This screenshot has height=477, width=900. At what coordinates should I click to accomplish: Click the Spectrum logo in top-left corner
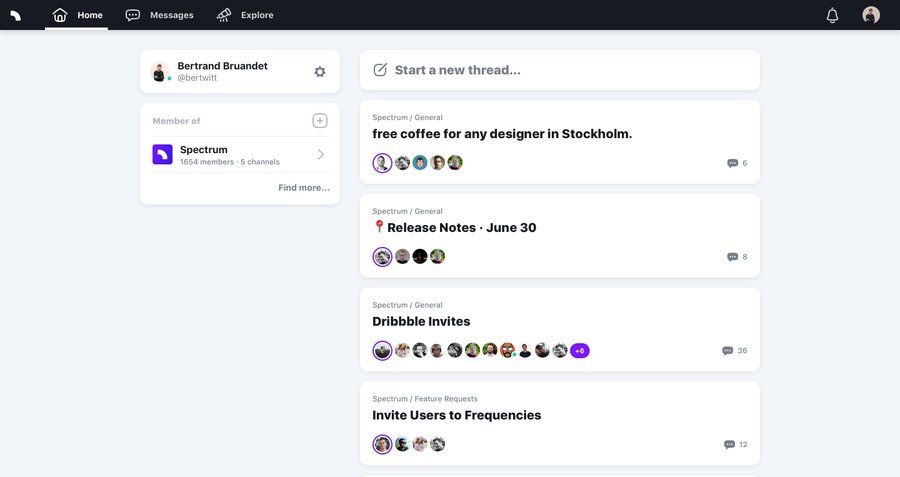(x=15, y=15)
